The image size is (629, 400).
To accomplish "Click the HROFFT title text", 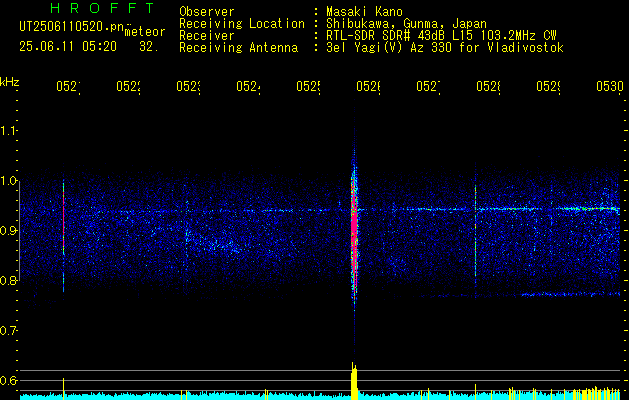I will (102, 8).
